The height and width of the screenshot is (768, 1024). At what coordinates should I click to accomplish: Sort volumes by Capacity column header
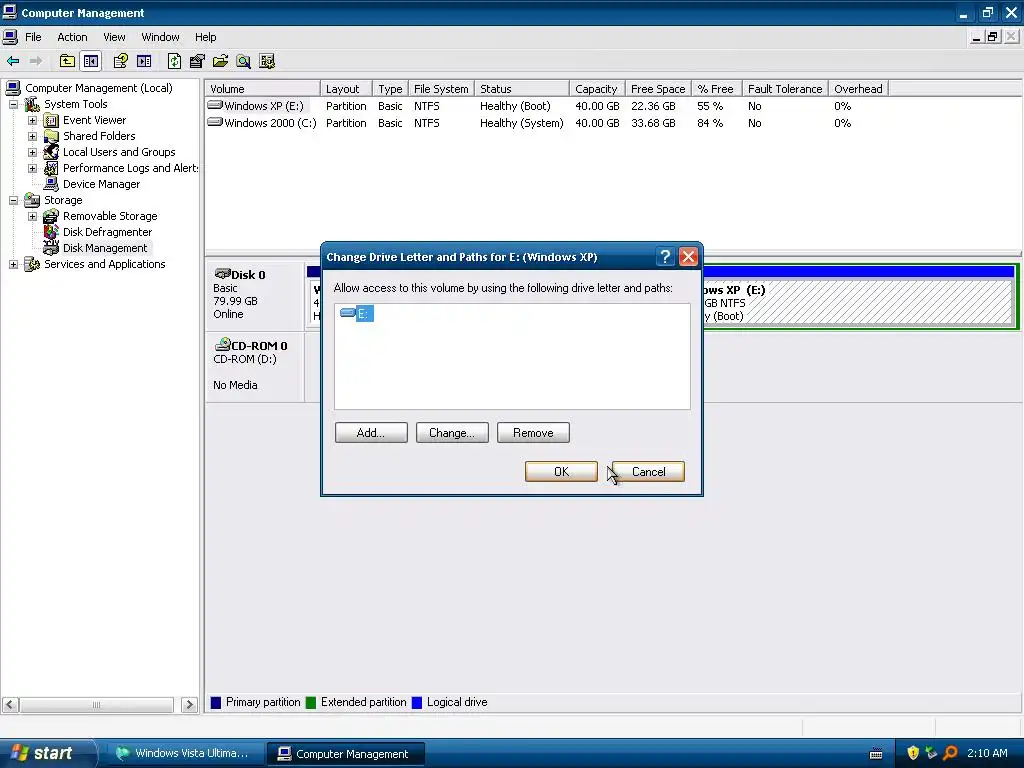(597, 89)
